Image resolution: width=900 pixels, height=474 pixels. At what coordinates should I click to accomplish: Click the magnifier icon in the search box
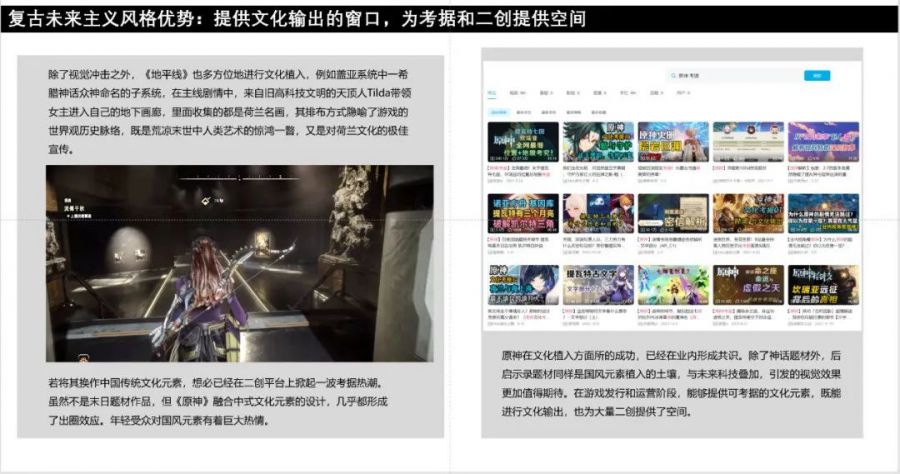pos(673,75)
